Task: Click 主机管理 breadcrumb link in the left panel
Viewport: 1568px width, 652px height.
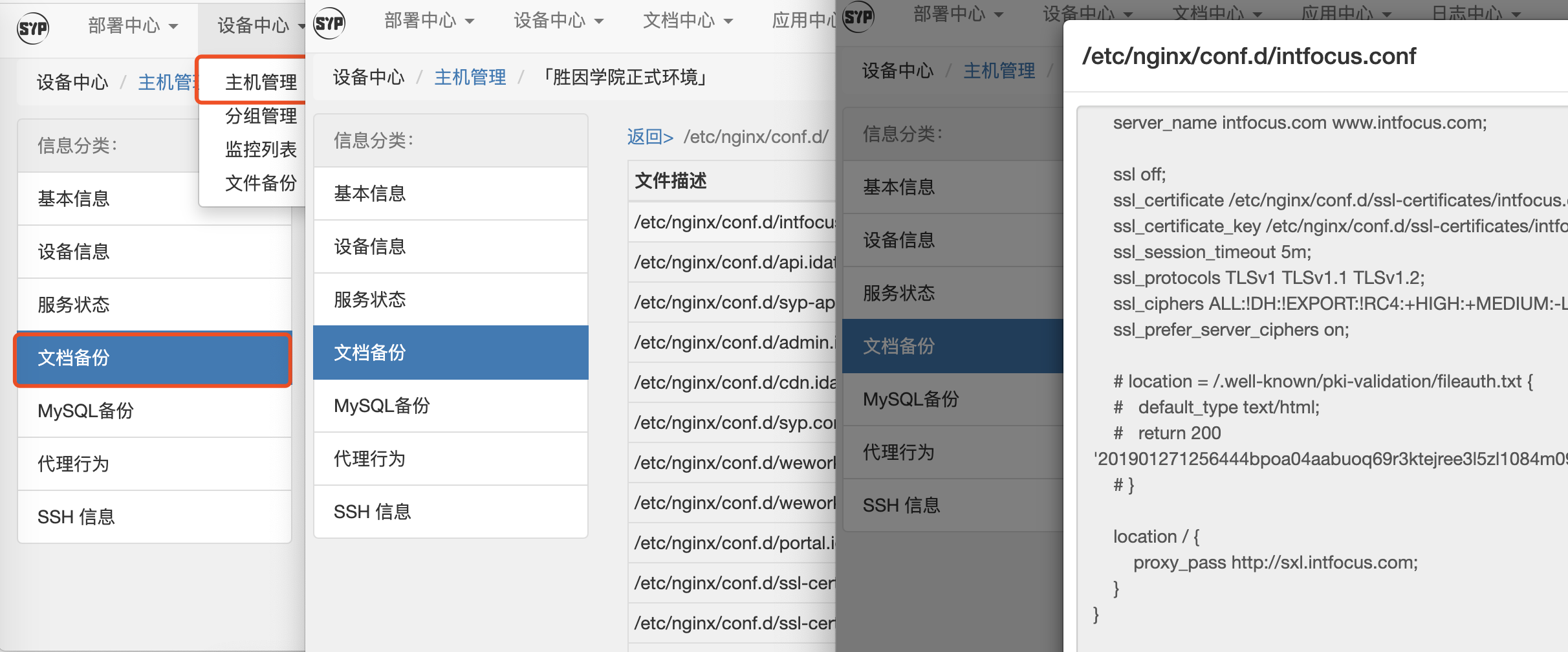Action: coord(167,82)
